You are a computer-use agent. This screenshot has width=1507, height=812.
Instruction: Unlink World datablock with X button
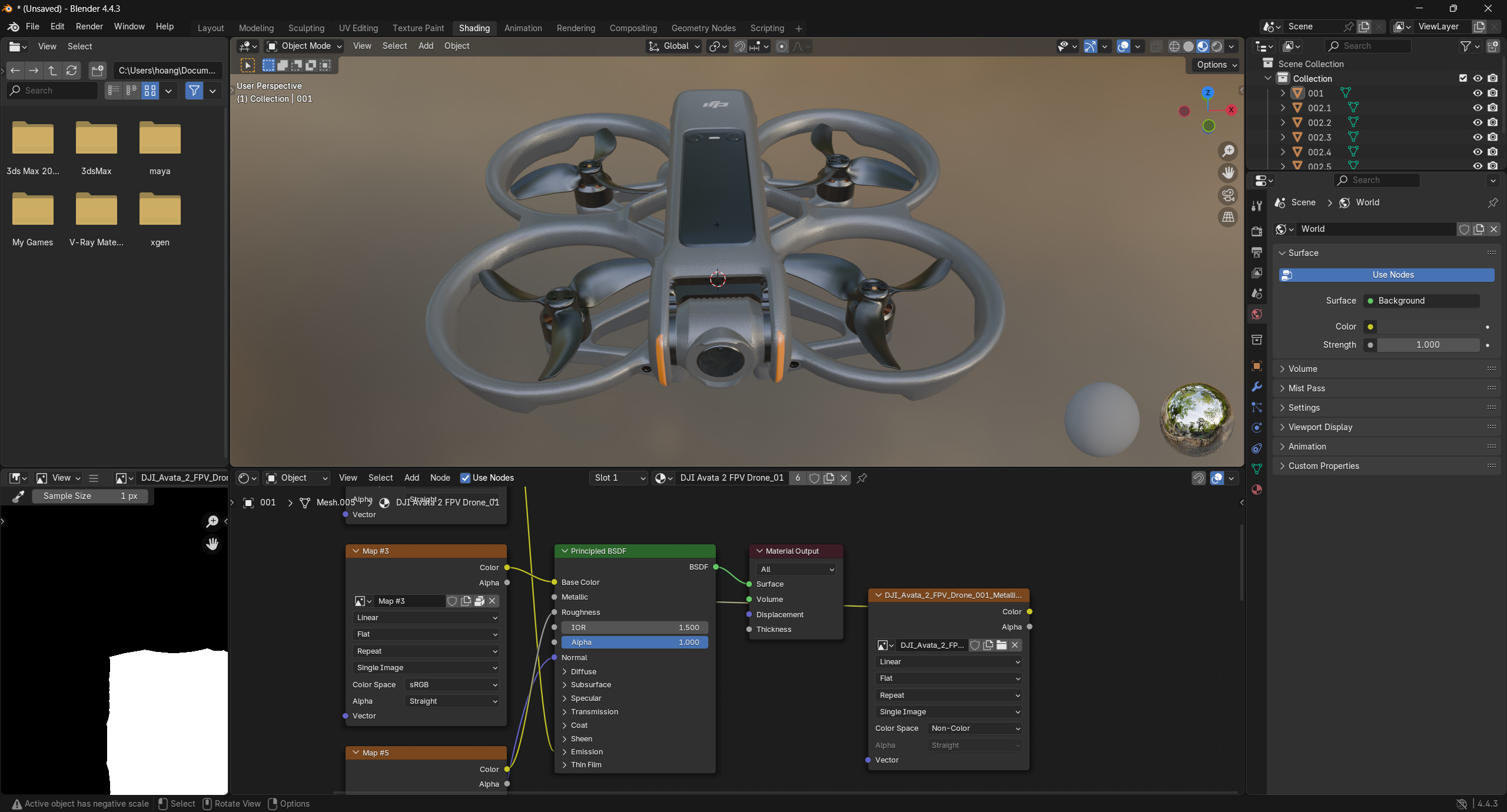click(x=1494, y=229)
